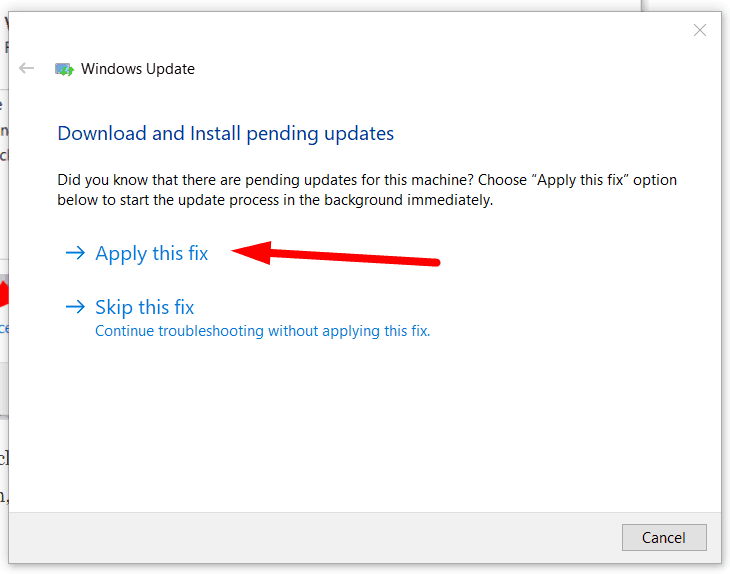Click the arrow icon beside Skip this fix
Screen dimensions: 730x574
pyautogui.click(x=75, y=306)
